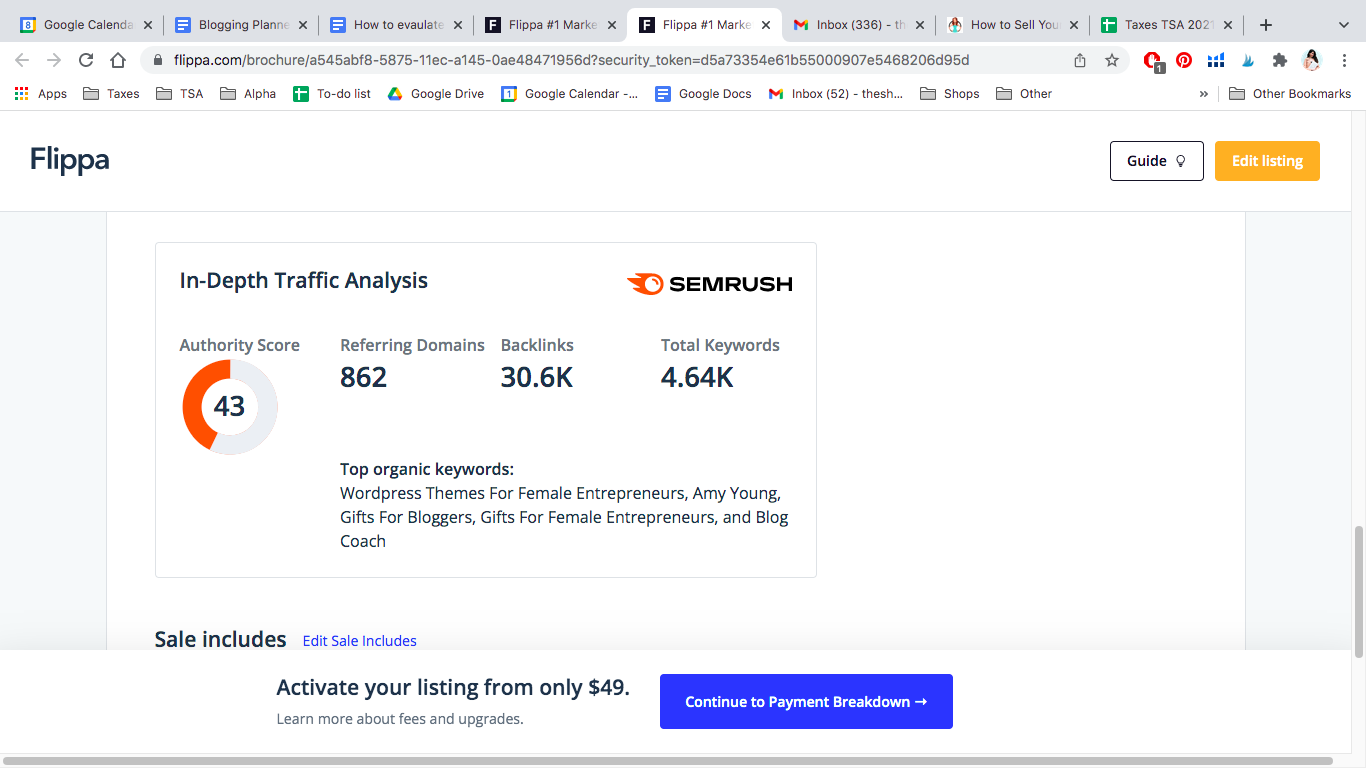Screen dimensions: 1366x768
Task: Open the Google Calendar bookmark
Action: (x=570, y=94)
